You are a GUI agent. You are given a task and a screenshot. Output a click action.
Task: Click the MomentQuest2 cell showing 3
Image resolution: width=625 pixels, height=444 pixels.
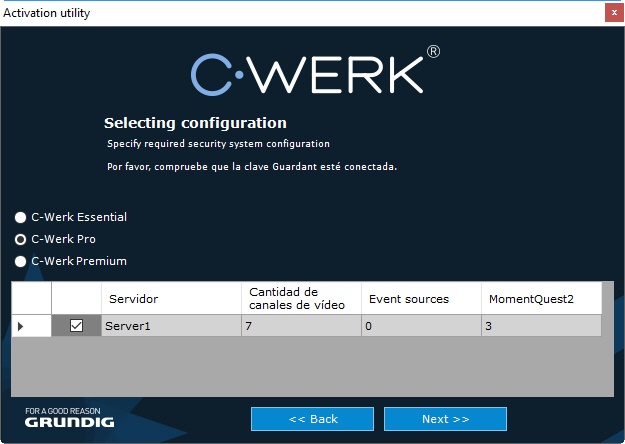click(x=541, y=326)
